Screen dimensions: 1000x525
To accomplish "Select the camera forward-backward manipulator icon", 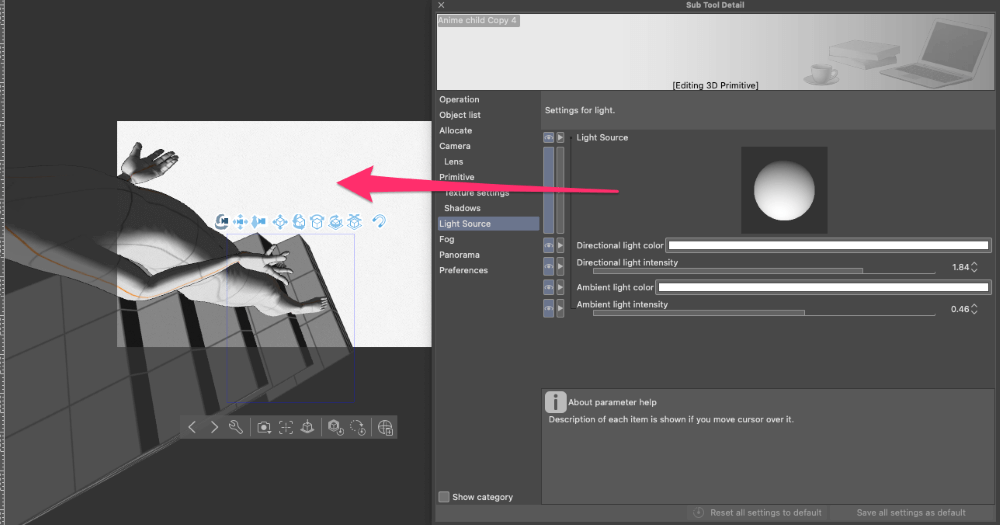I will click(x=258, y=221).
